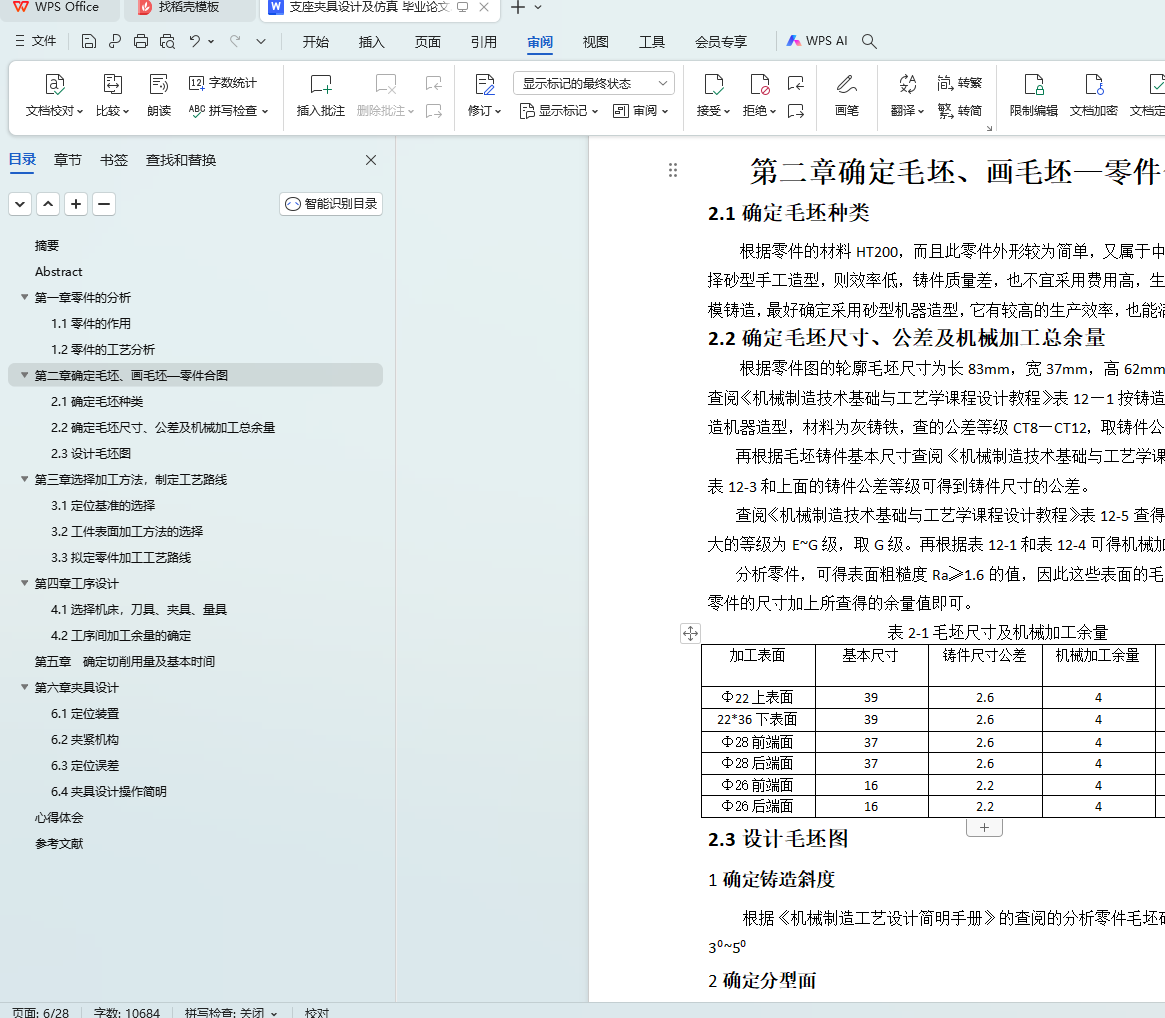Screen dimensions: 1165x1018
Task: Switch to 章节 navigation tab
Action: [x=68, y=160]
